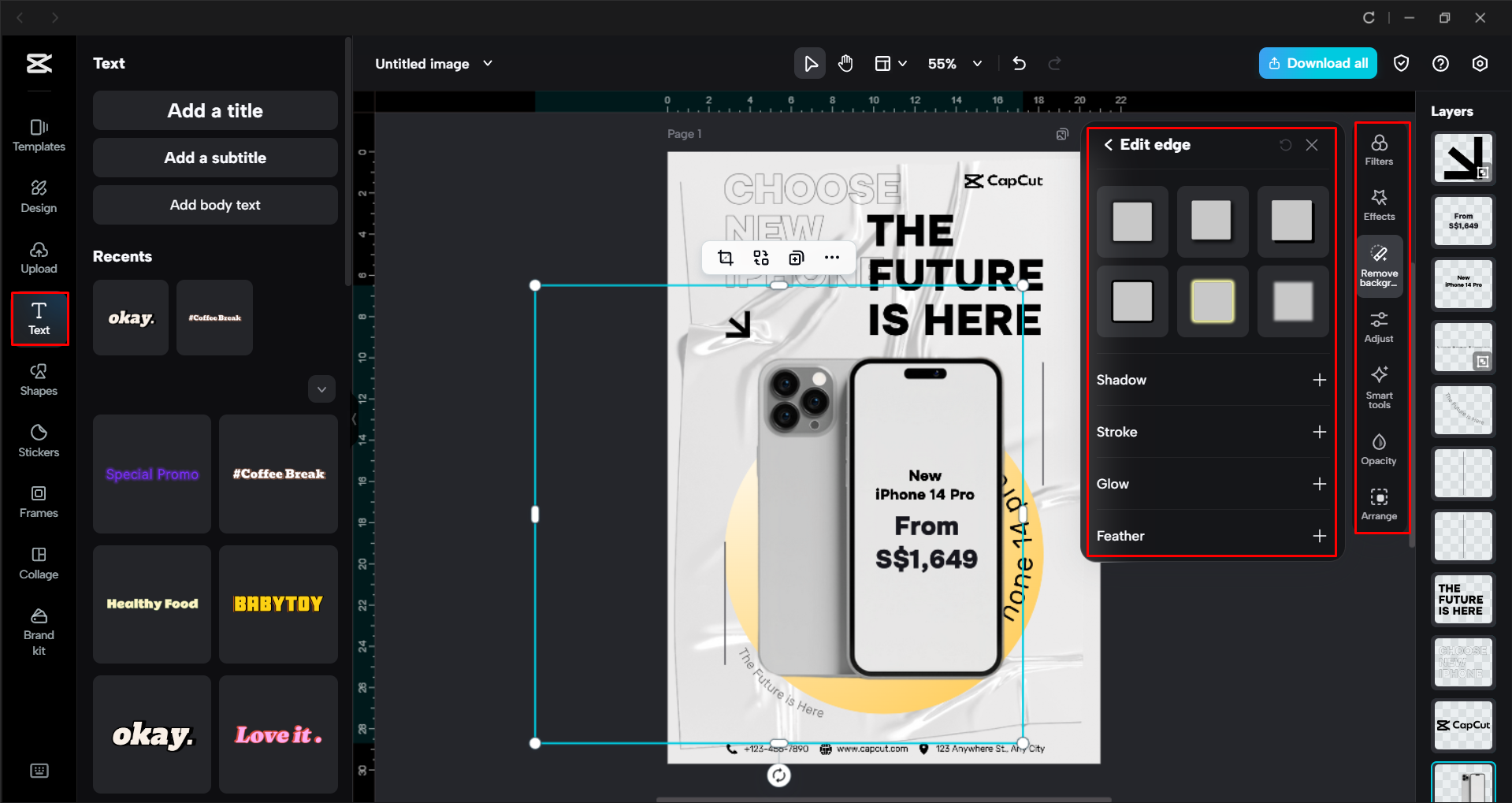Expand the Shadow section
Screen dimensions: 1512x803
1320,380
